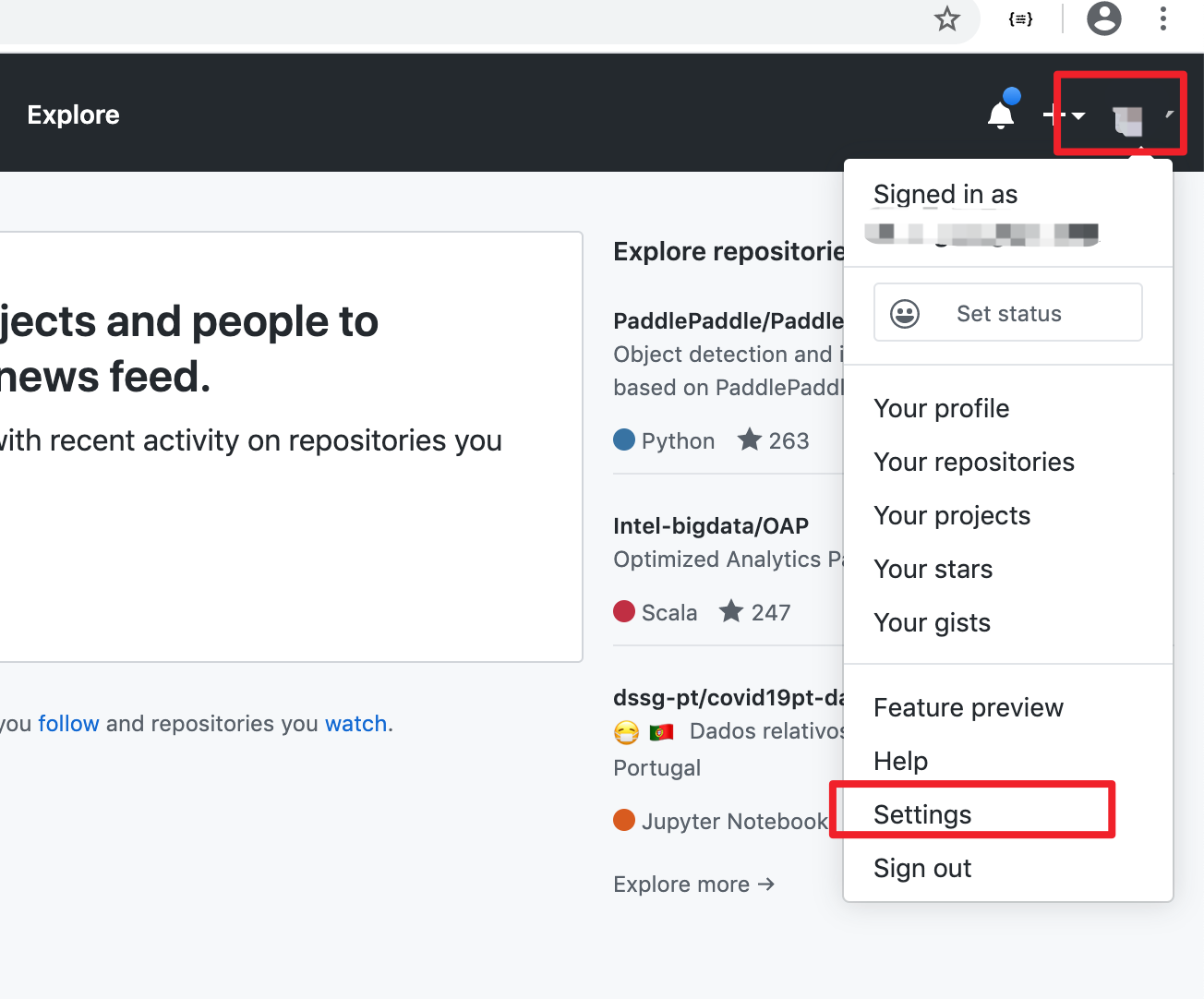Screen dimensions: 1204x999
Task: Click the follow link in the feed text
Action: pos(68,723)
